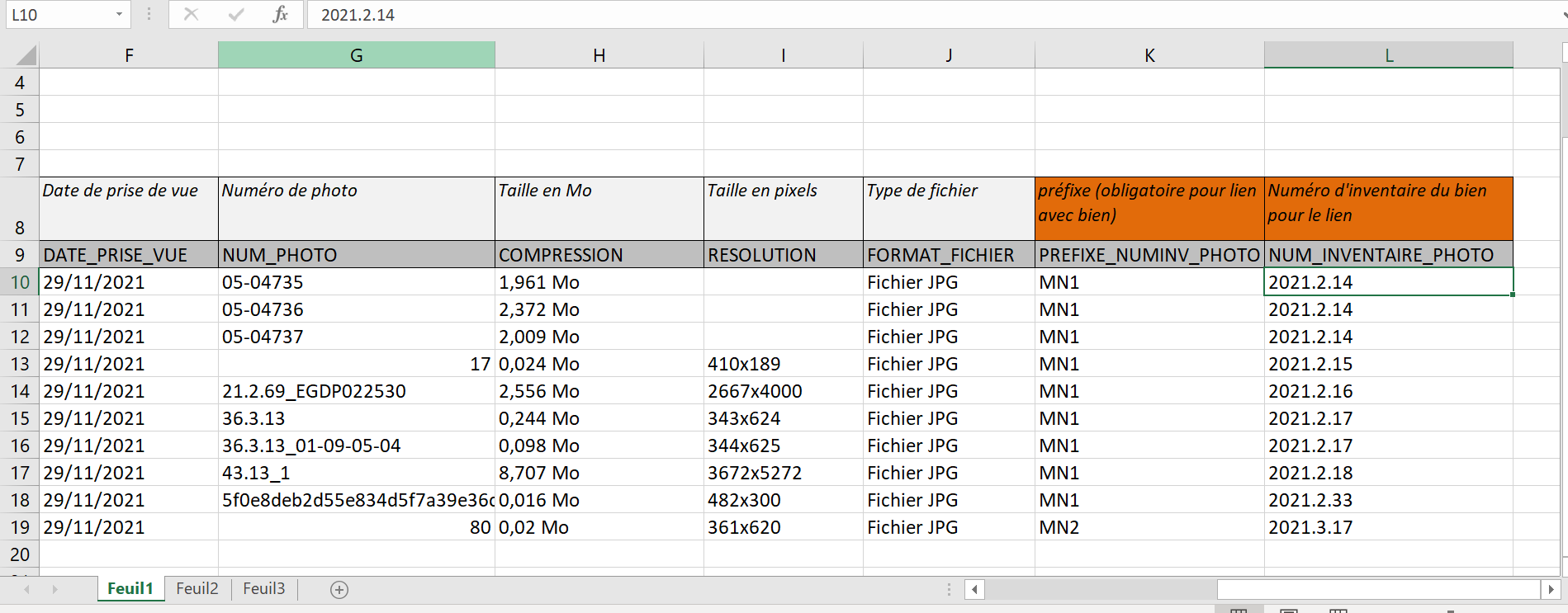The image size is (1568, 613).
Task: Select column G header
Action: [357, 55]
